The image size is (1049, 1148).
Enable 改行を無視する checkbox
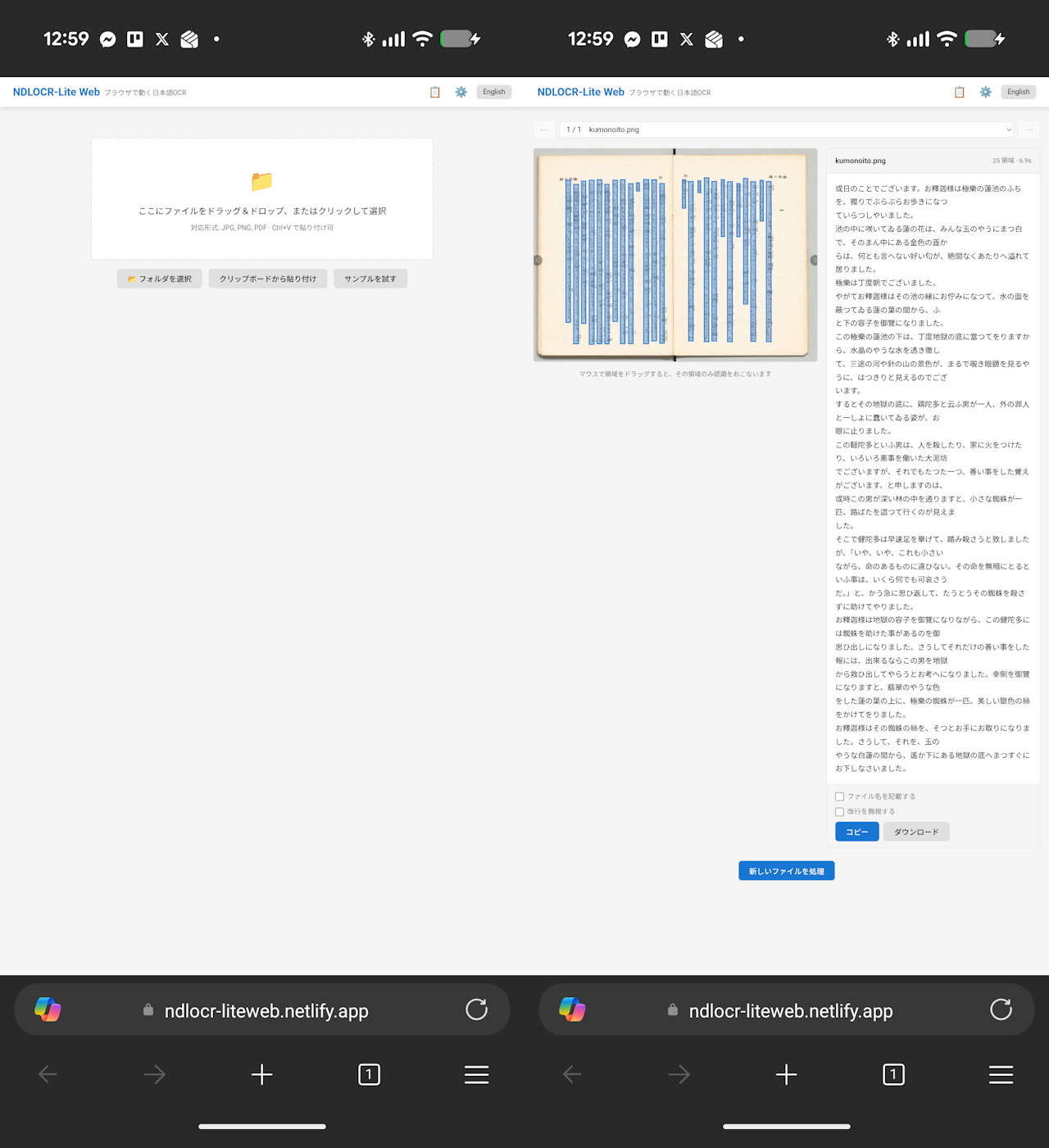click(839, 812)
